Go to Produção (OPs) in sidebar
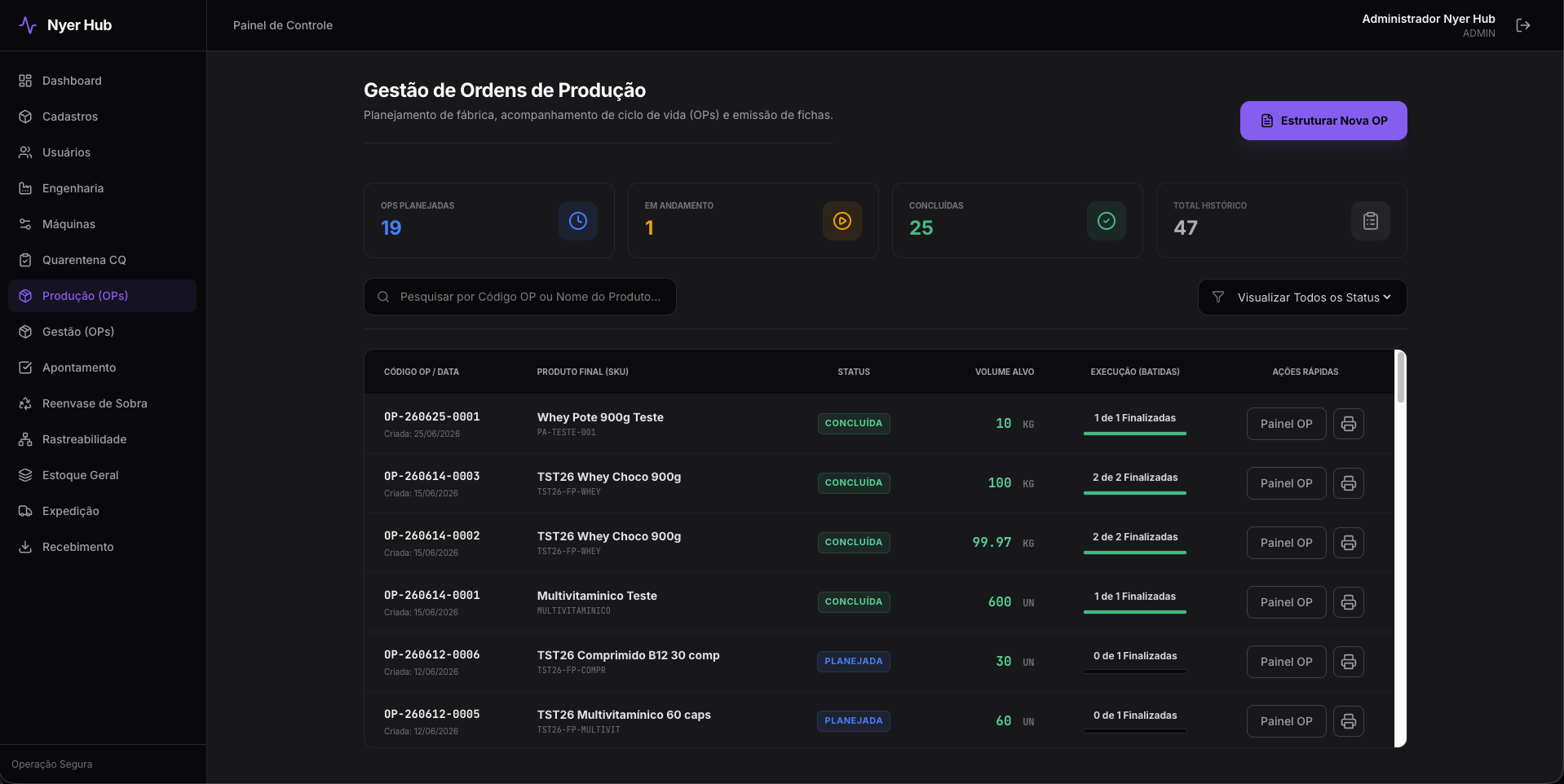Screen dimensions: 1564x784 (x=102, y=296)
